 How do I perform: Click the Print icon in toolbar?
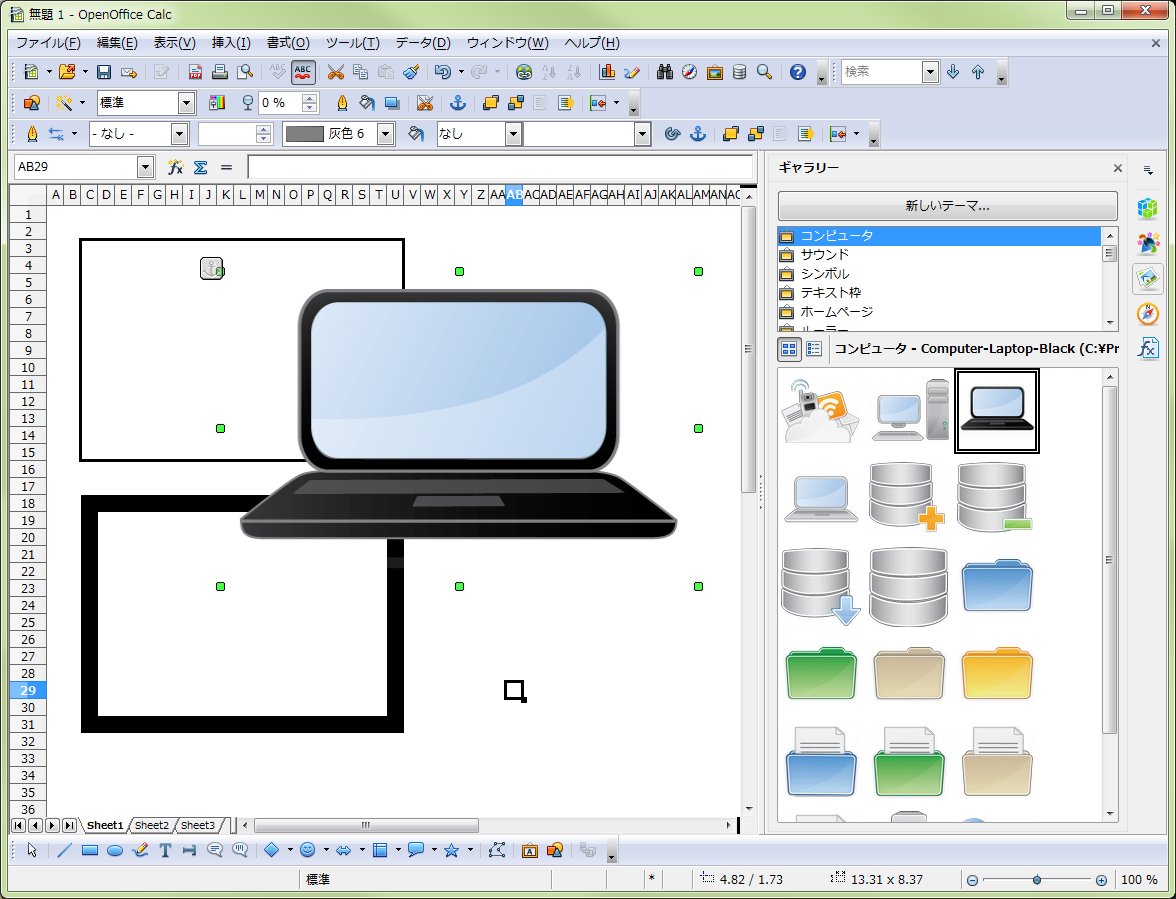tap(220, 72)
